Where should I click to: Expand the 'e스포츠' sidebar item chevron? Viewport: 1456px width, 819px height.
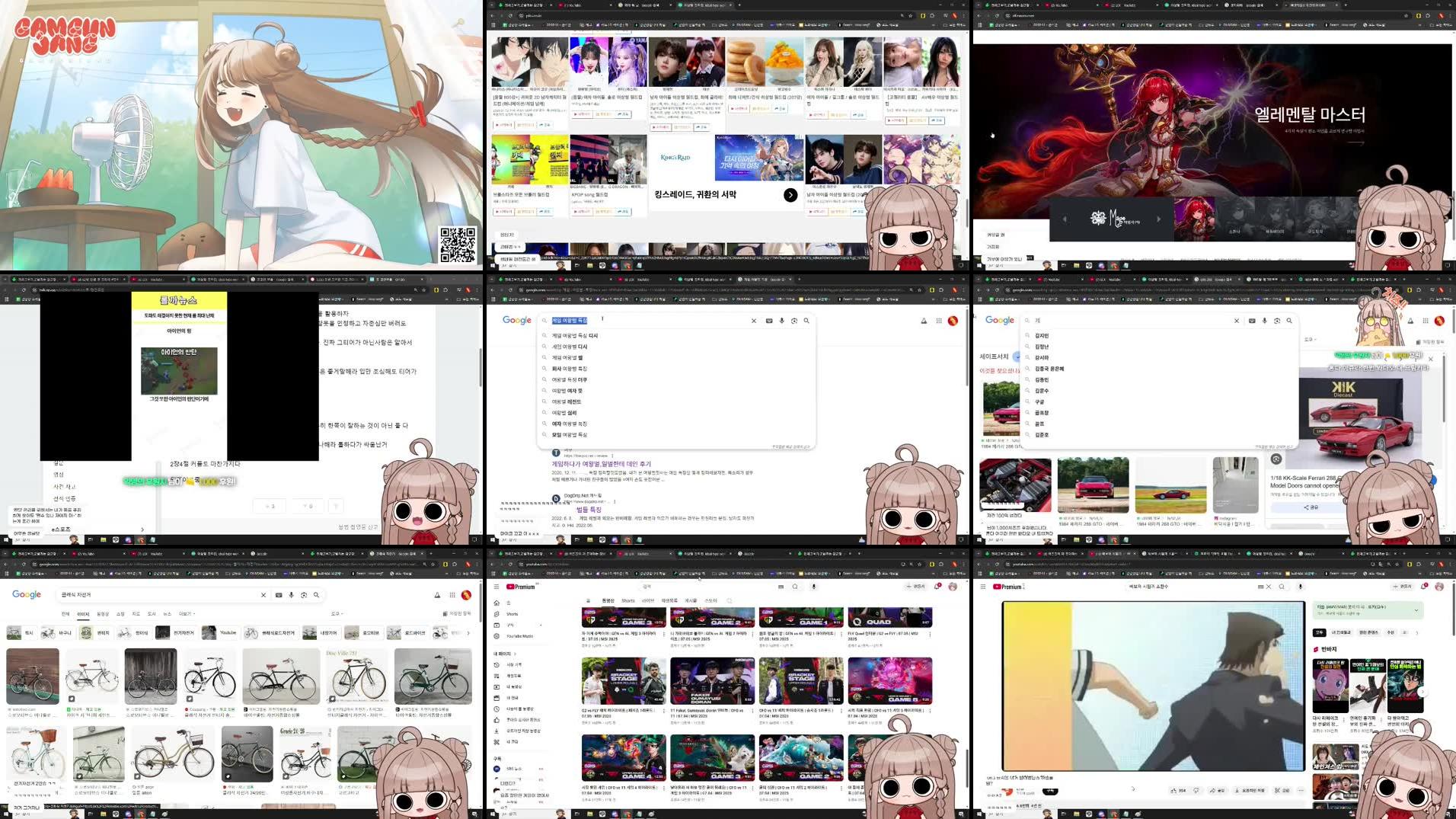coord(142,529)
